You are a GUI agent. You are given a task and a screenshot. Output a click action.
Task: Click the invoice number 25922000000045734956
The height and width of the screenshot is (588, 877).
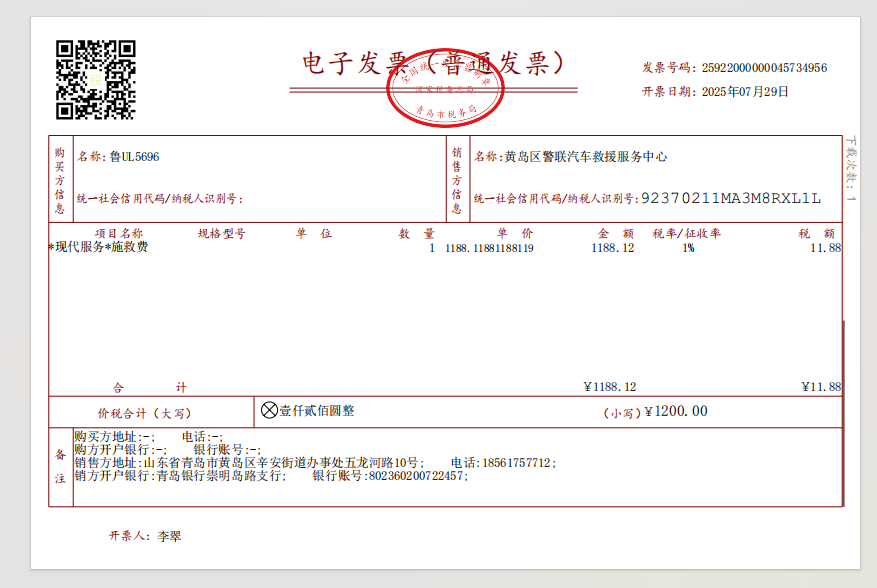764,68
